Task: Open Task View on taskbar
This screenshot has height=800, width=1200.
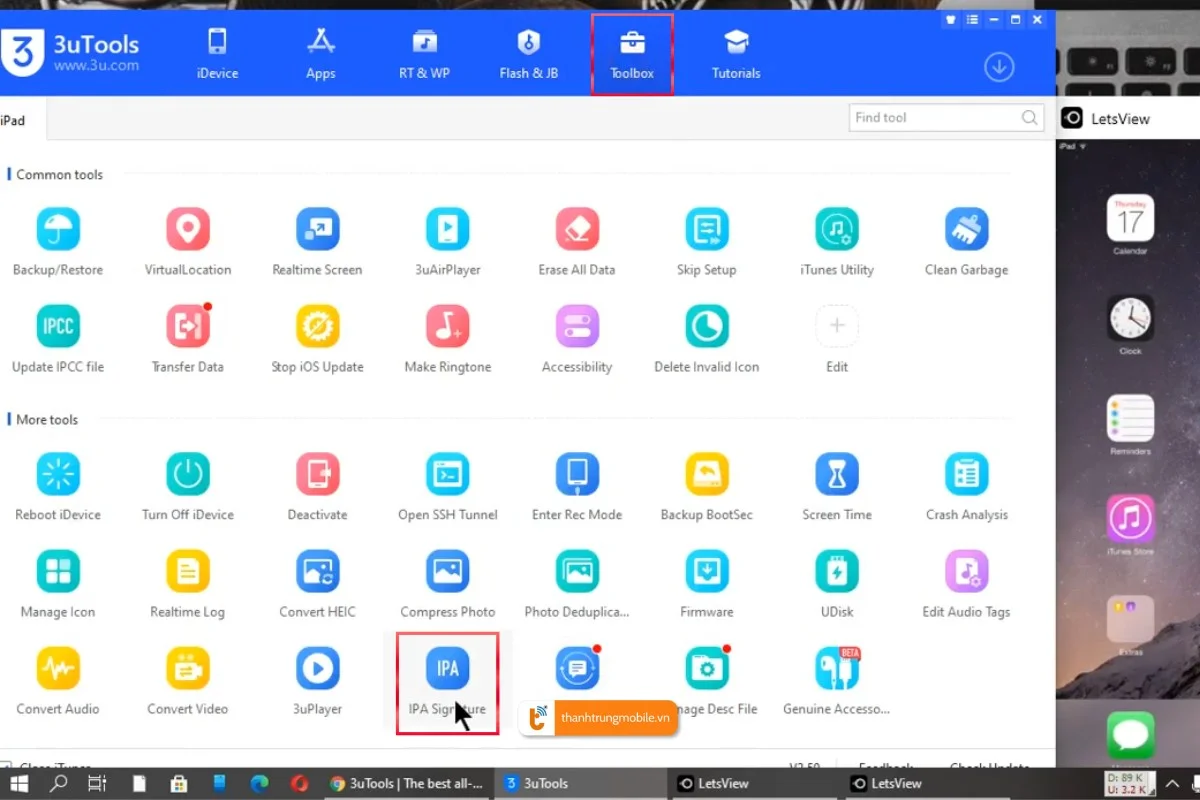Action: click(x=97, y=783)
